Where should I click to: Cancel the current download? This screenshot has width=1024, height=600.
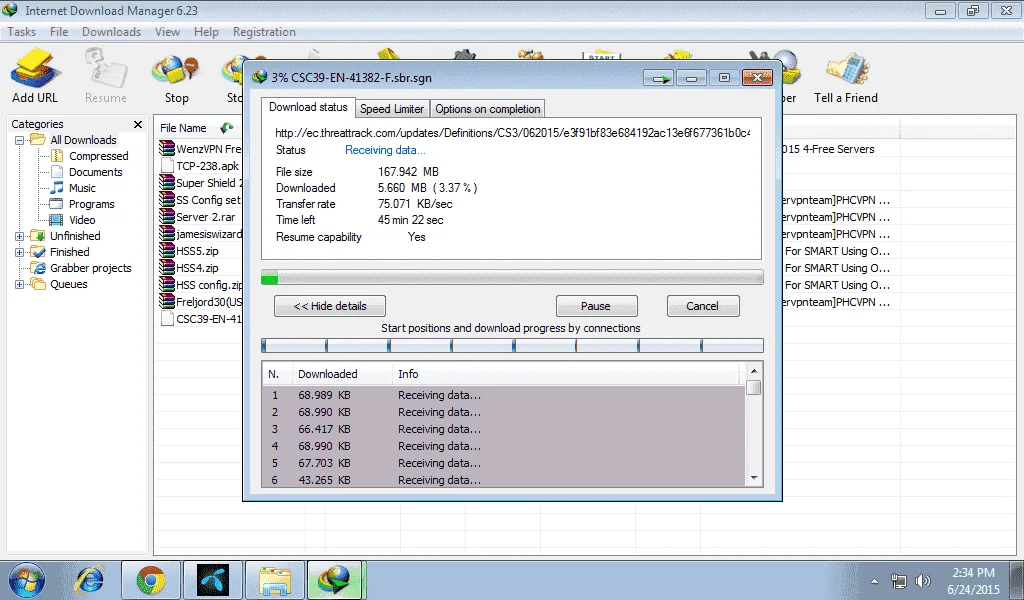(703, 306)
